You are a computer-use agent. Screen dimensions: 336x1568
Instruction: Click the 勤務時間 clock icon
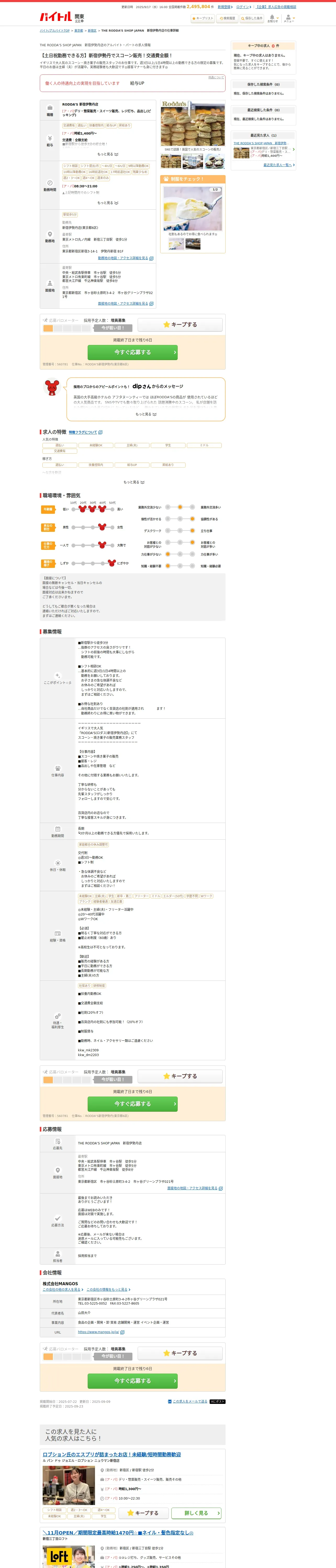(50, 183)
